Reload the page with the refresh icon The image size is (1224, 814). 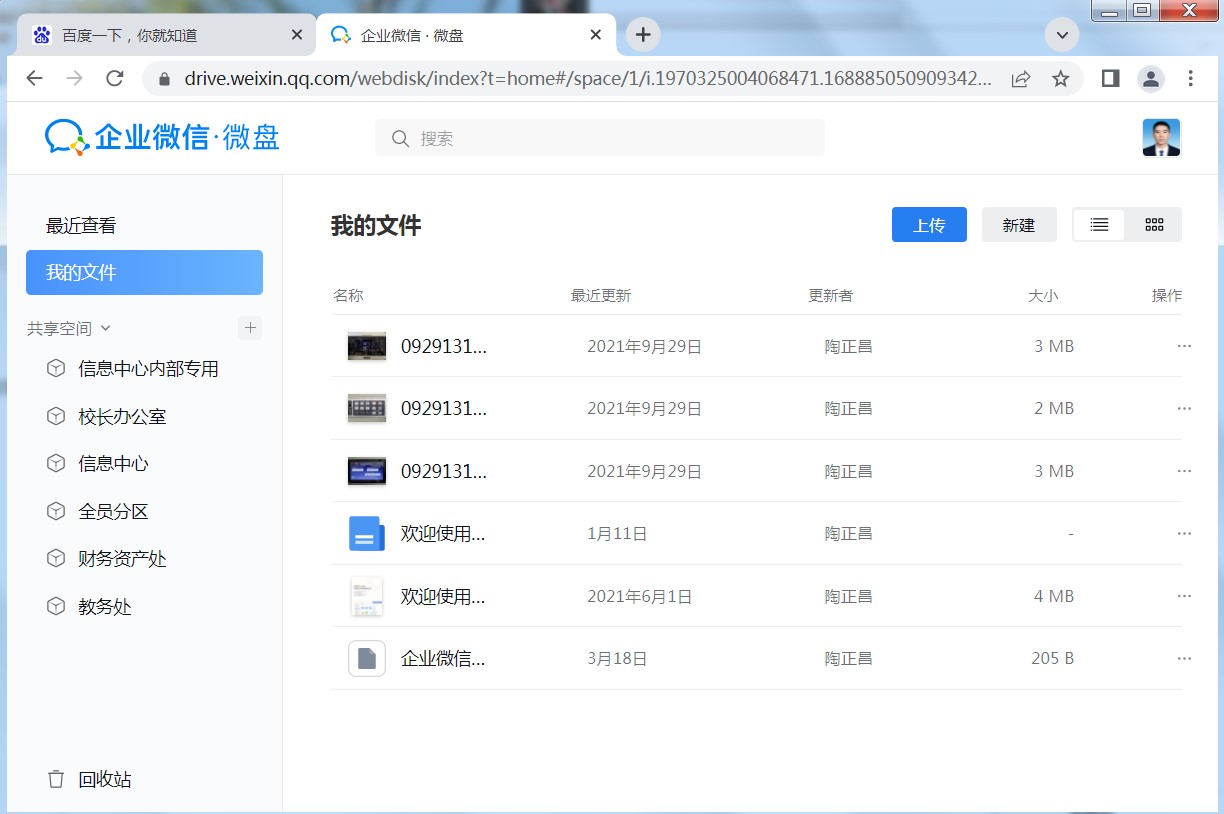click(x=115, y=78)
